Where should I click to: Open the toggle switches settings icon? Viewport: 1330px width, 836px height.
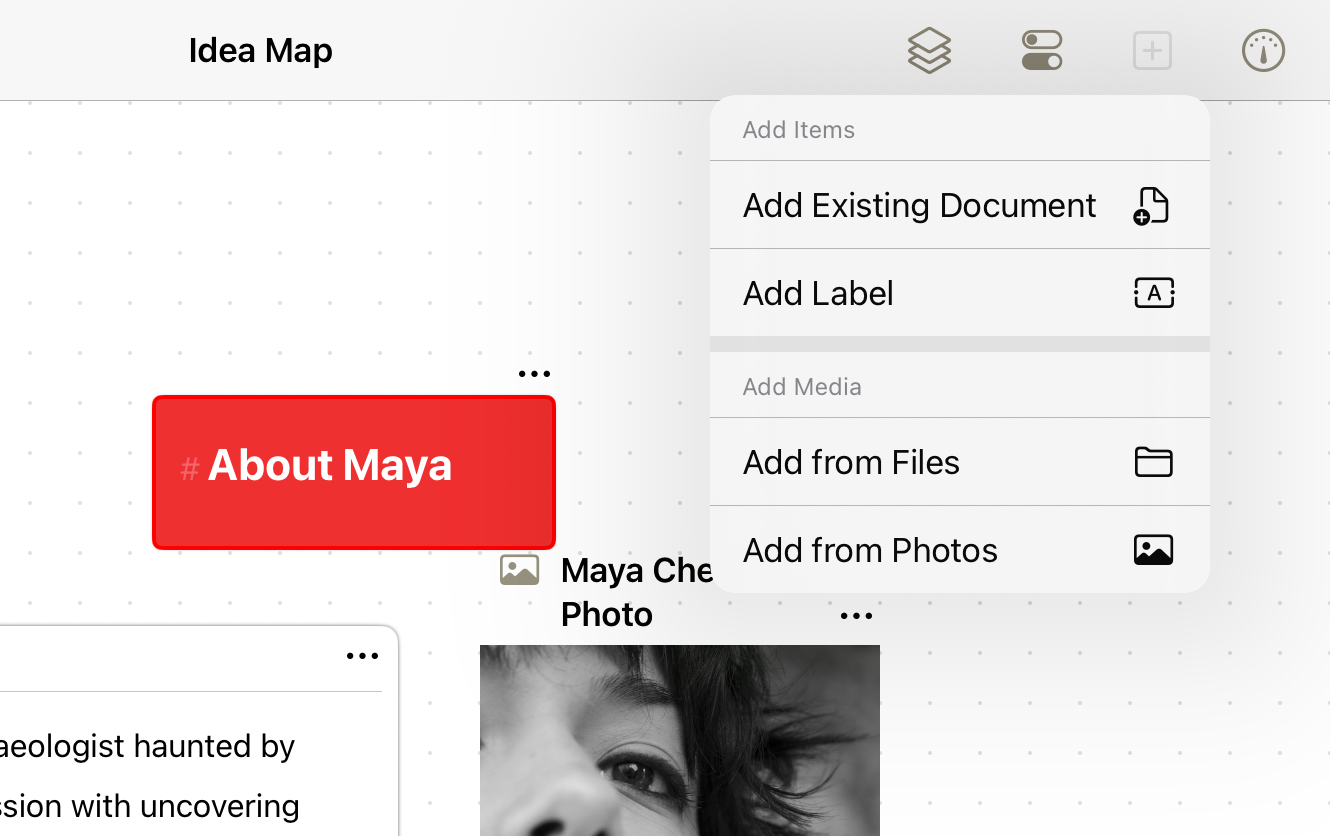[x=1041, y=50]
